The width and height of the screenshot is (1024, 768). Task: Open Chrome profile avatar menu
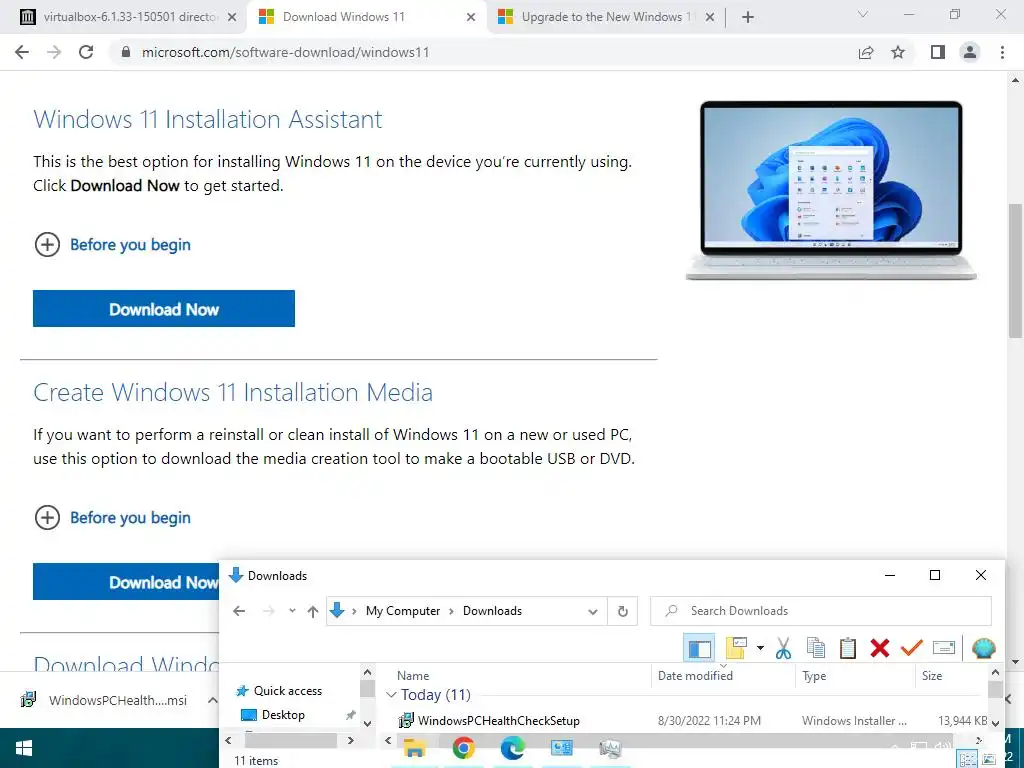click(x=970, y=52)
